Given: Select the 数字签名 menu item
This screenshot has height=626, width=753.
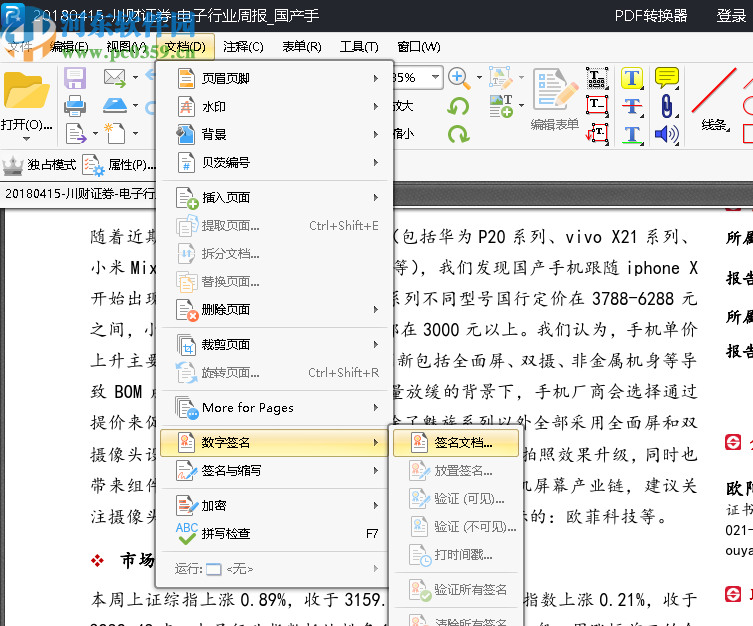Looking at the screenshot, I should coord(274,443).
